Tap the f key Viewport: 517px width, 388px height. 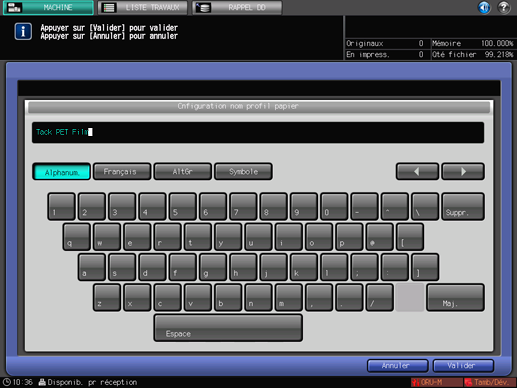coord(183,267)
